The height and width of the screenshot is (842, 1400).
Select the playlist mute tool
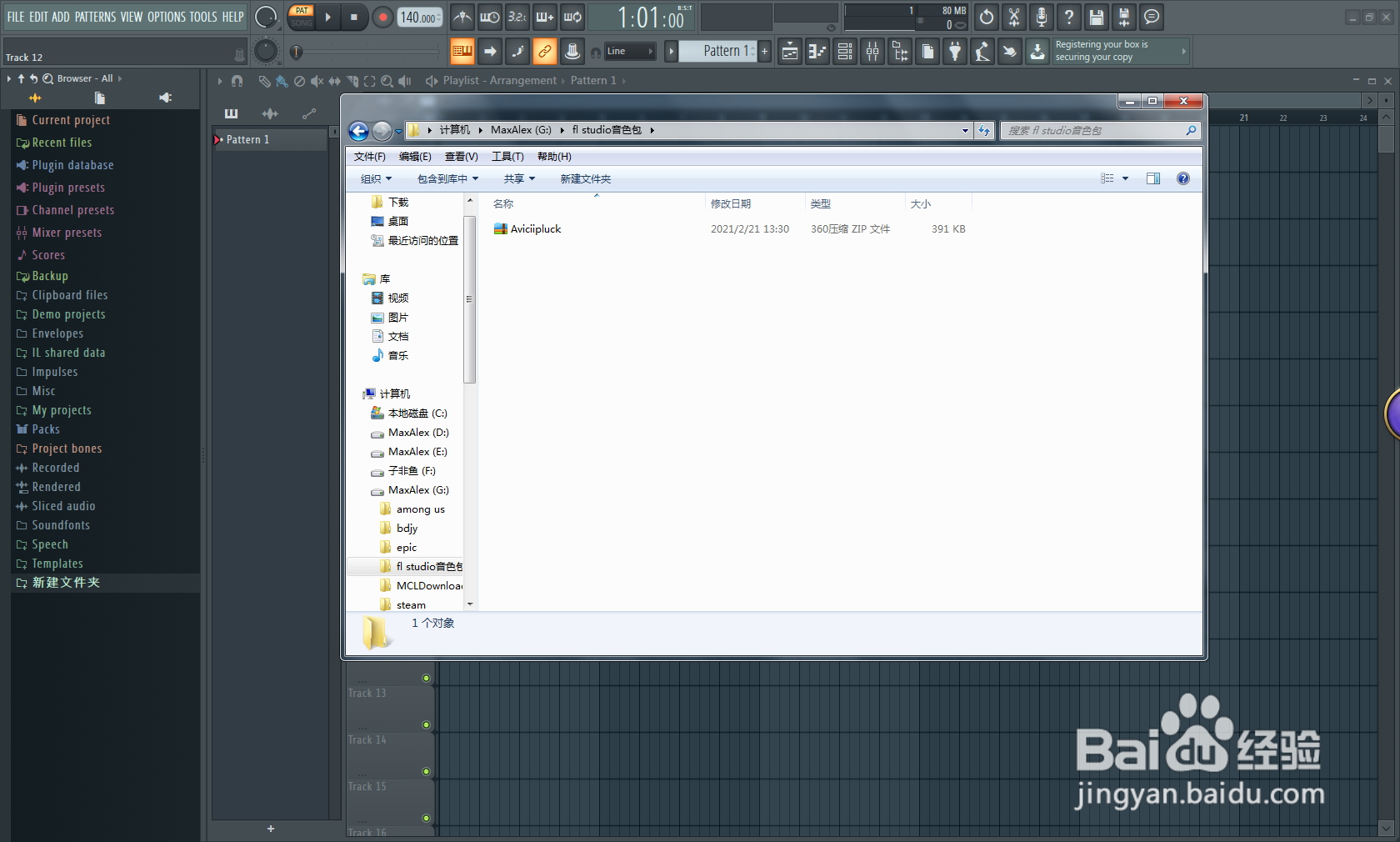317,81
